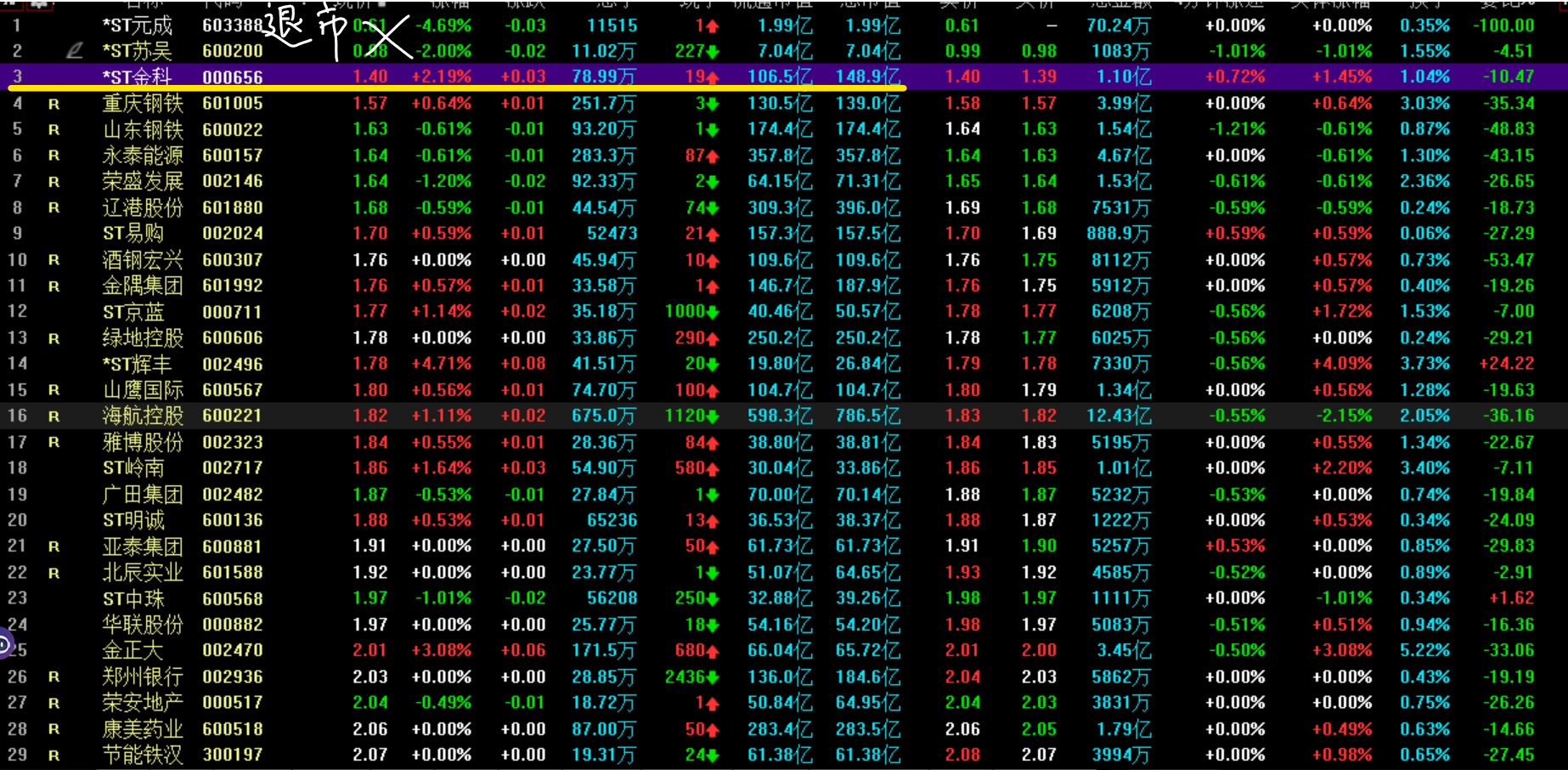Select stock name 重庆钢铁
This screenshot has width=1568, height=770.
143,104
